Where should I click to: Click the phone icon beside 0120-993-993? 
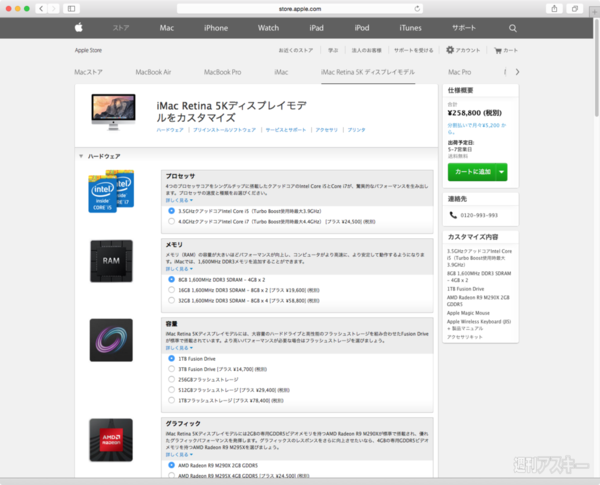pos(453,215)
